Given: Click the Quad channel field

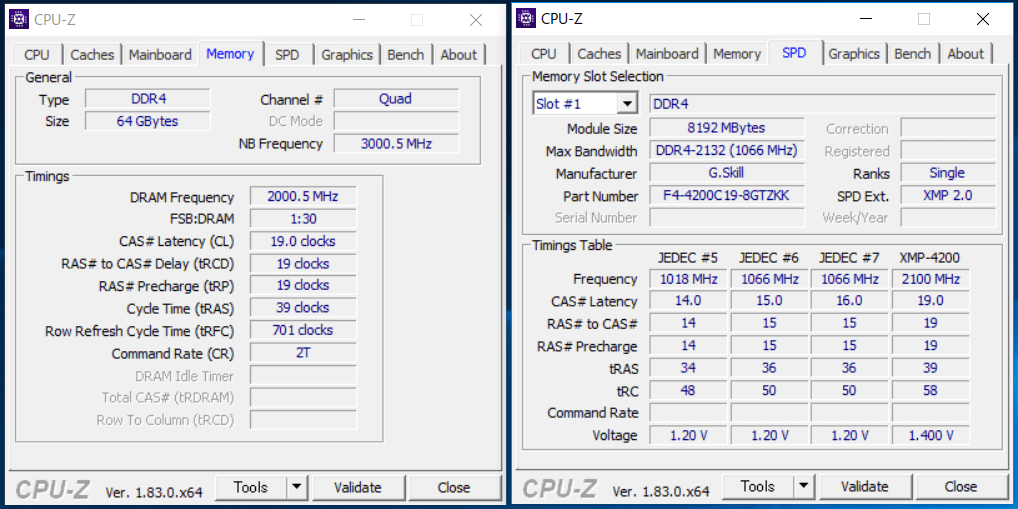Looking at the screenshot, I should (x=396, y=99).
